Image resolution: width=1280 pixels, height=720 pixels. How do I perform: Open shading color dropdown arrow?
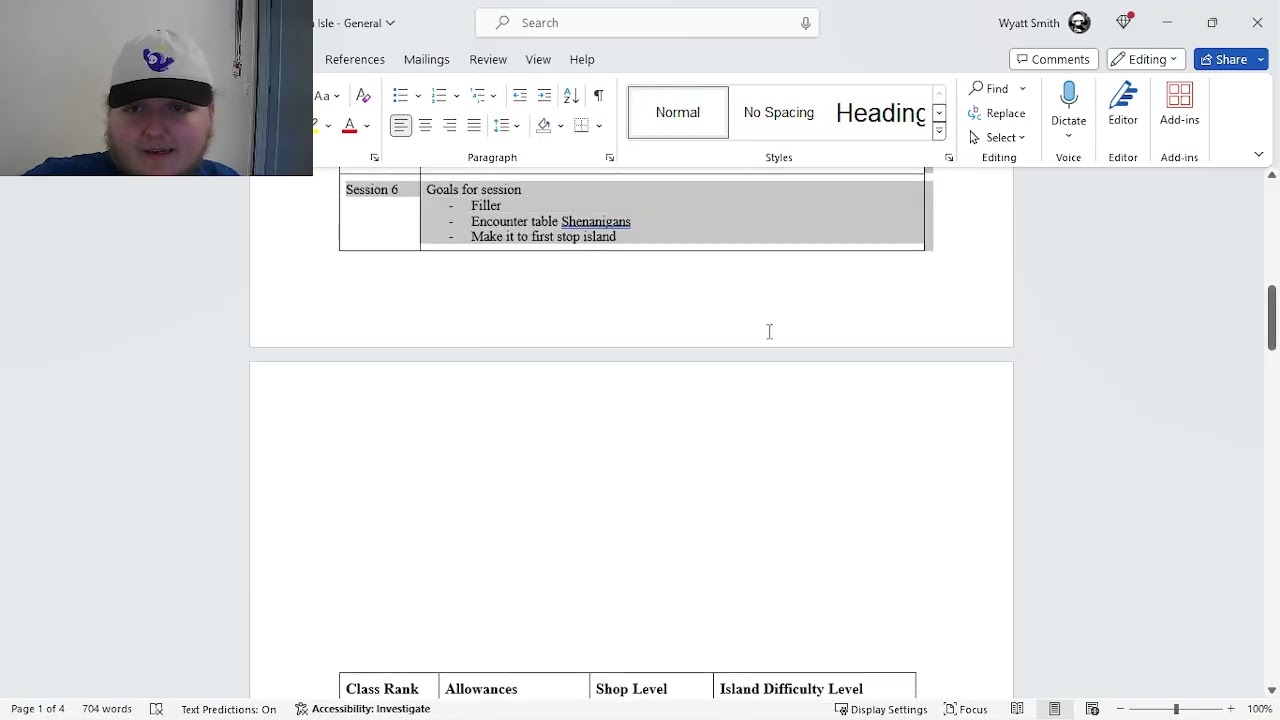[560, 126]
